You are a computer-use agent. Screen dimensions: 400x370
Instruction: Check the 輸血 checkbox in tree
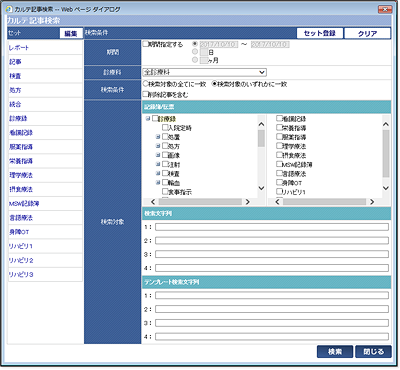pyautogui.click(x=165, y=182)
